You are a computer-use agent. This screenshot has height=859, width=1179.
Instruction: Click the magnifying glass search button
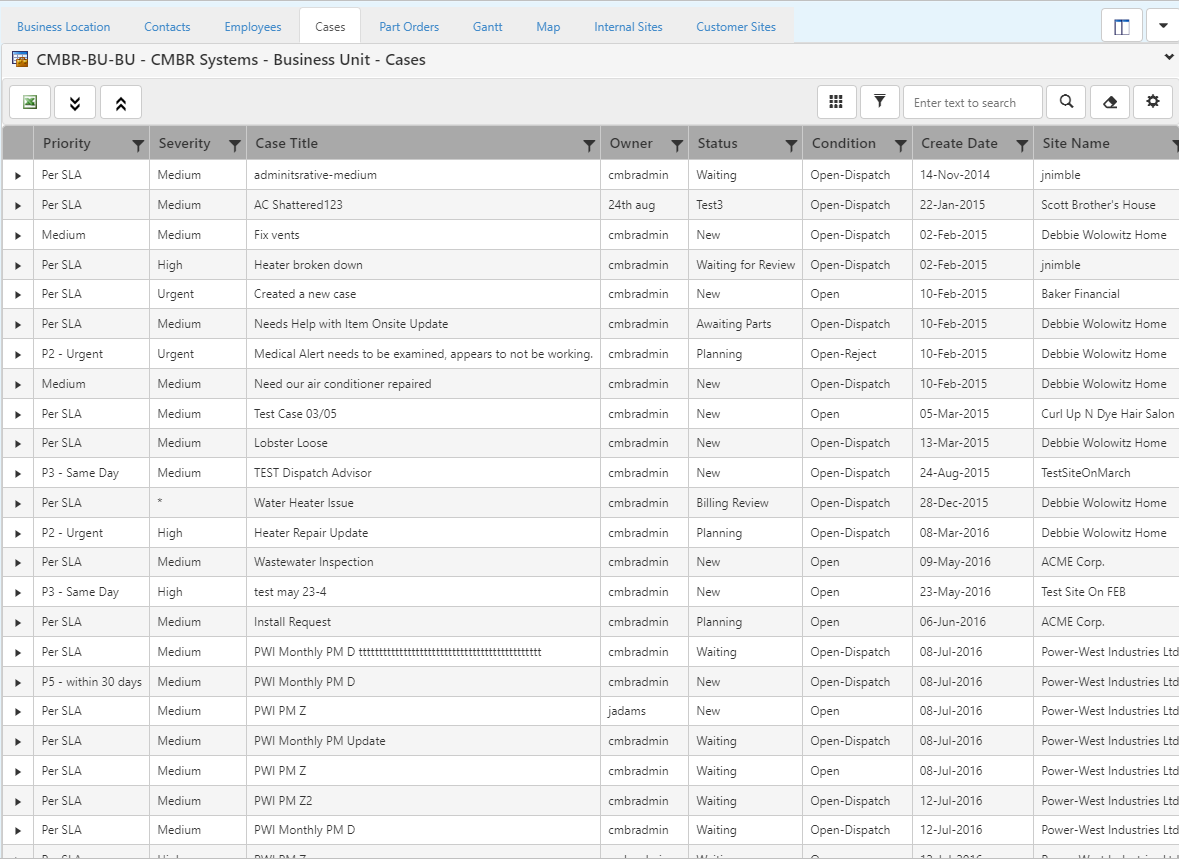pos(1067,102)
